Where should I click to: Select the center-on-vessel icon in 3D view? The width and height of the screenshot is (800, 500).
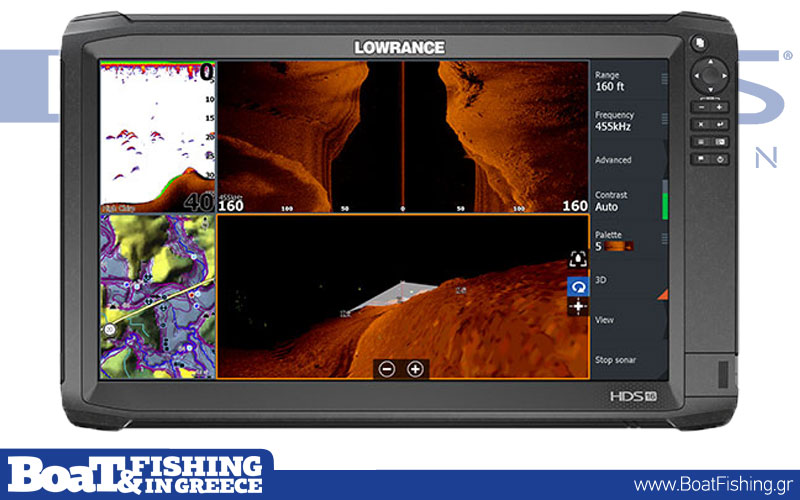click(578, 259)
